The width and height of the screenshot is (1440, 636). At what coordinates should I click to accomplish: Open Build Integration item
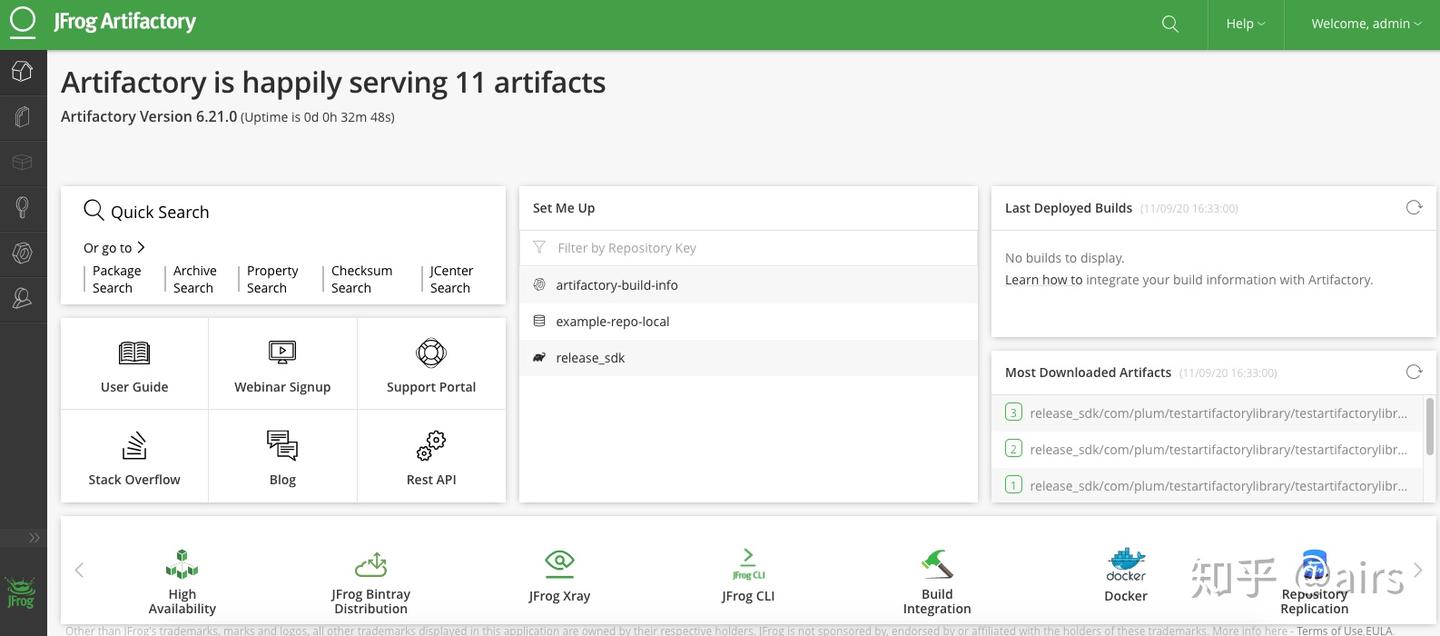937,581
